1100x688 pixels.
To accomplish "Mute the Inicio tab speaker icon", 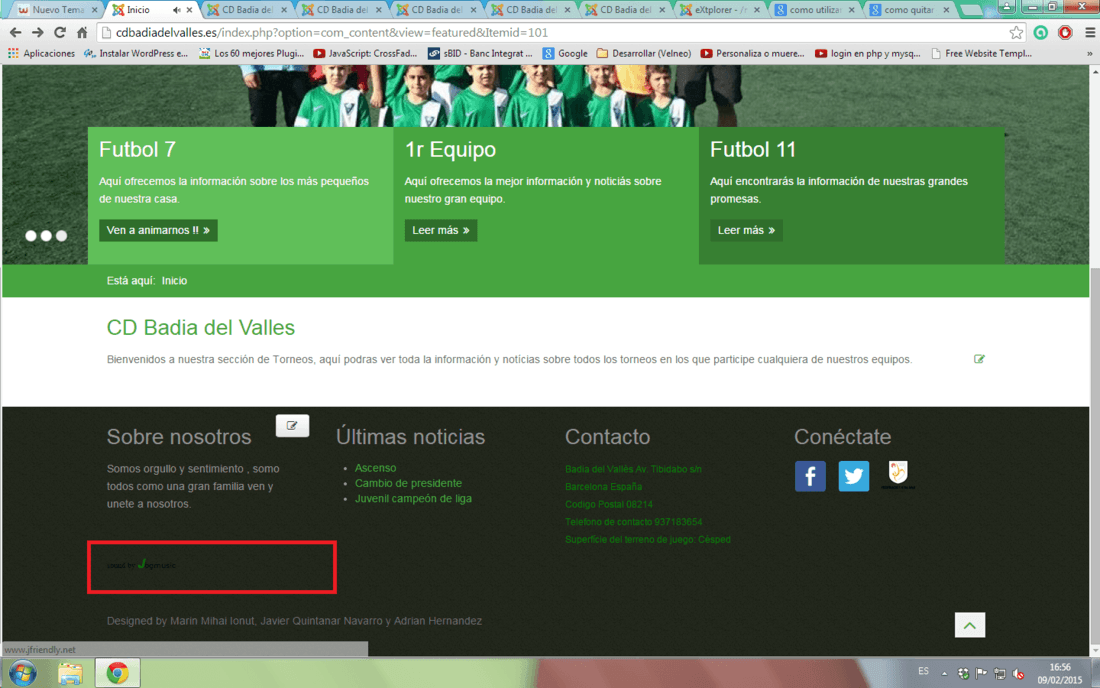I will point(176,10).
